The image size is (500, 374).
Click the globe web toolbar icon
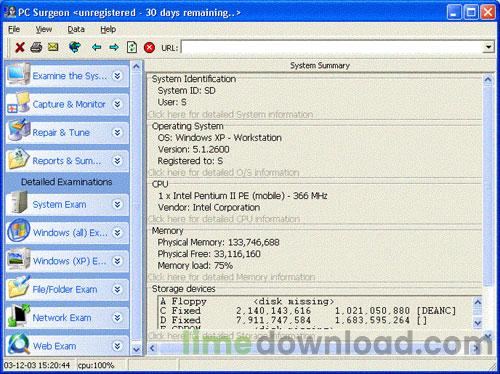pos(75,47)
